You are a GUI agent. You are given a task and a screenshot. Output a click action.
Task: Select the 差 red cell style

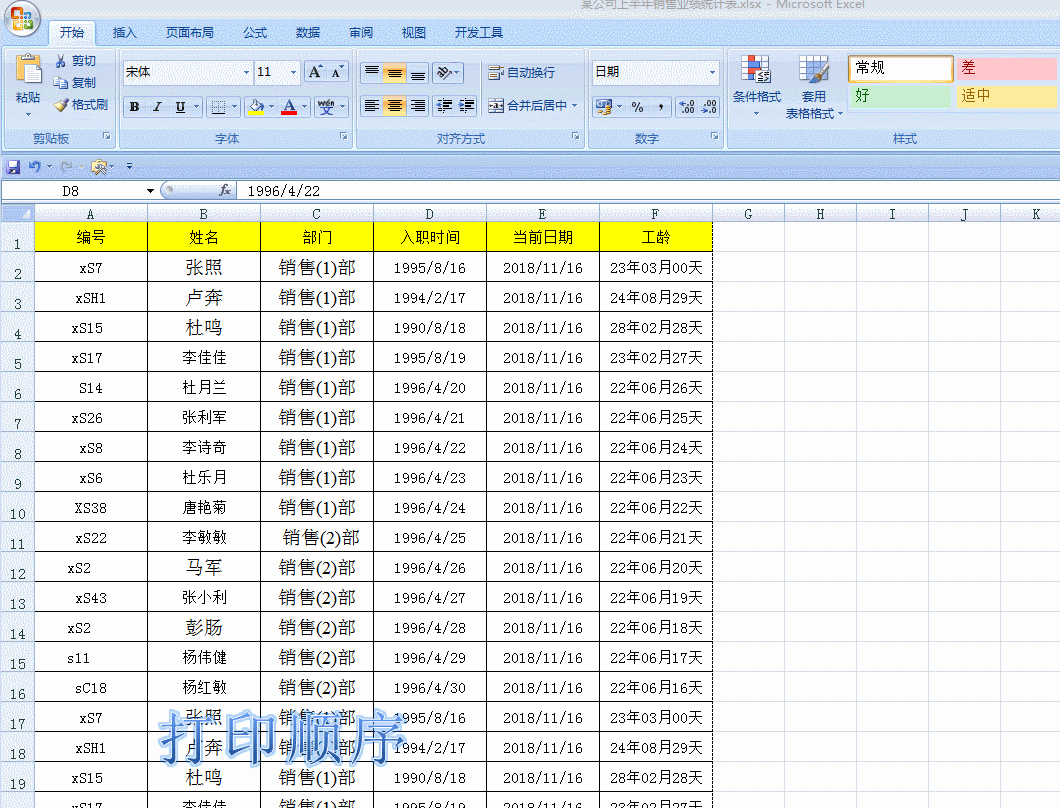click(1007, 68)
